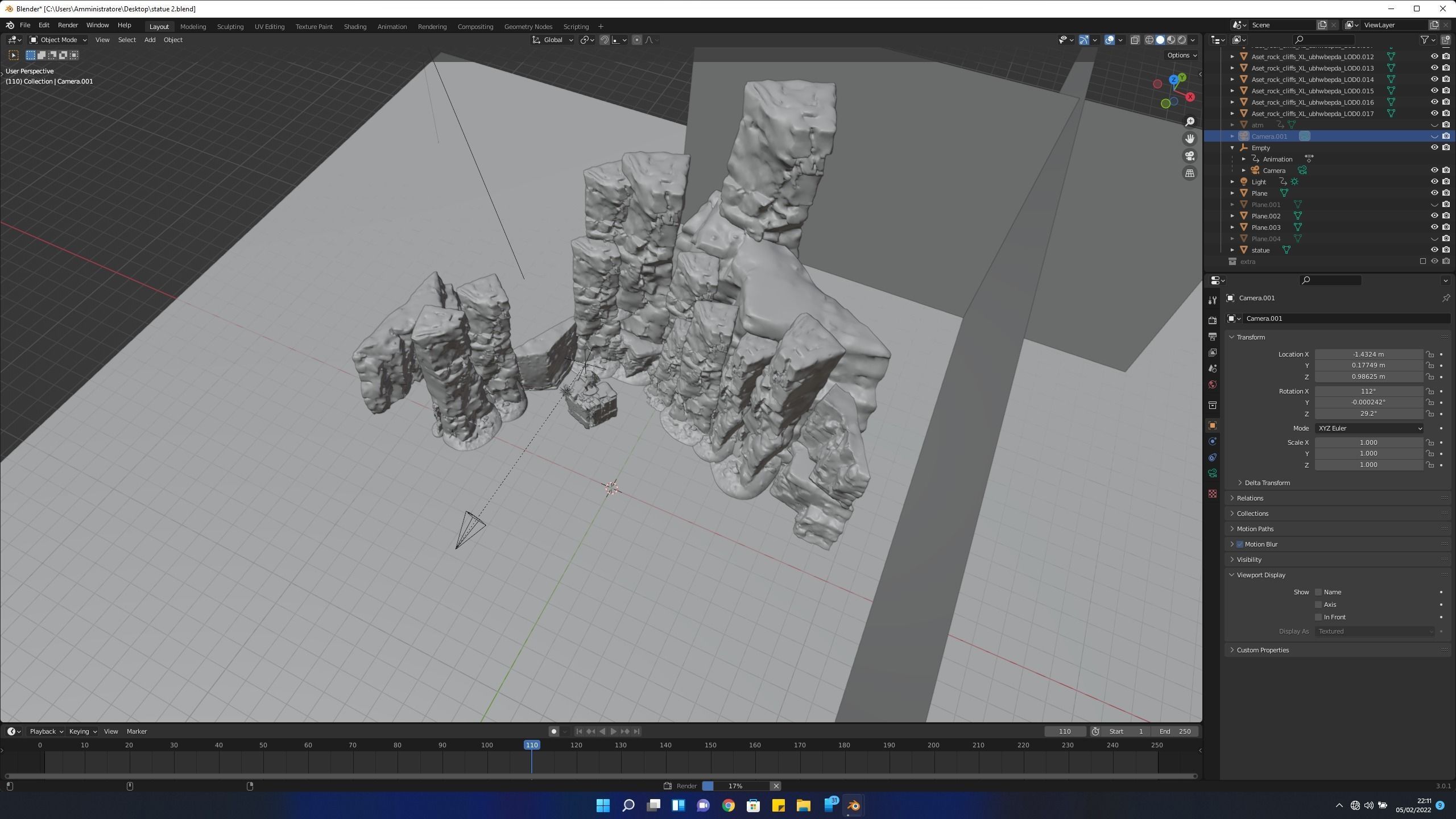Enable the In Front checkbox
The height and width of the screenshot is (819, 1456).
[1318, 617]
